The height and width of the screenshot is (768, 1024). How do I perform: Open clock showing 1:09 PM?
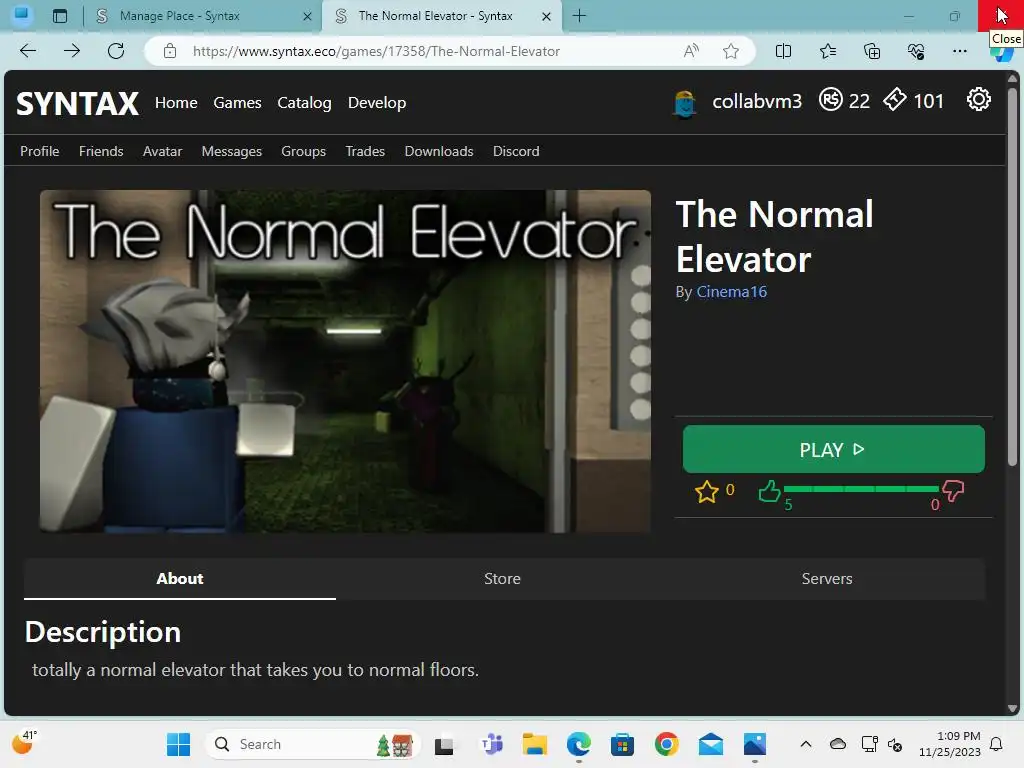tap(950, 744)
